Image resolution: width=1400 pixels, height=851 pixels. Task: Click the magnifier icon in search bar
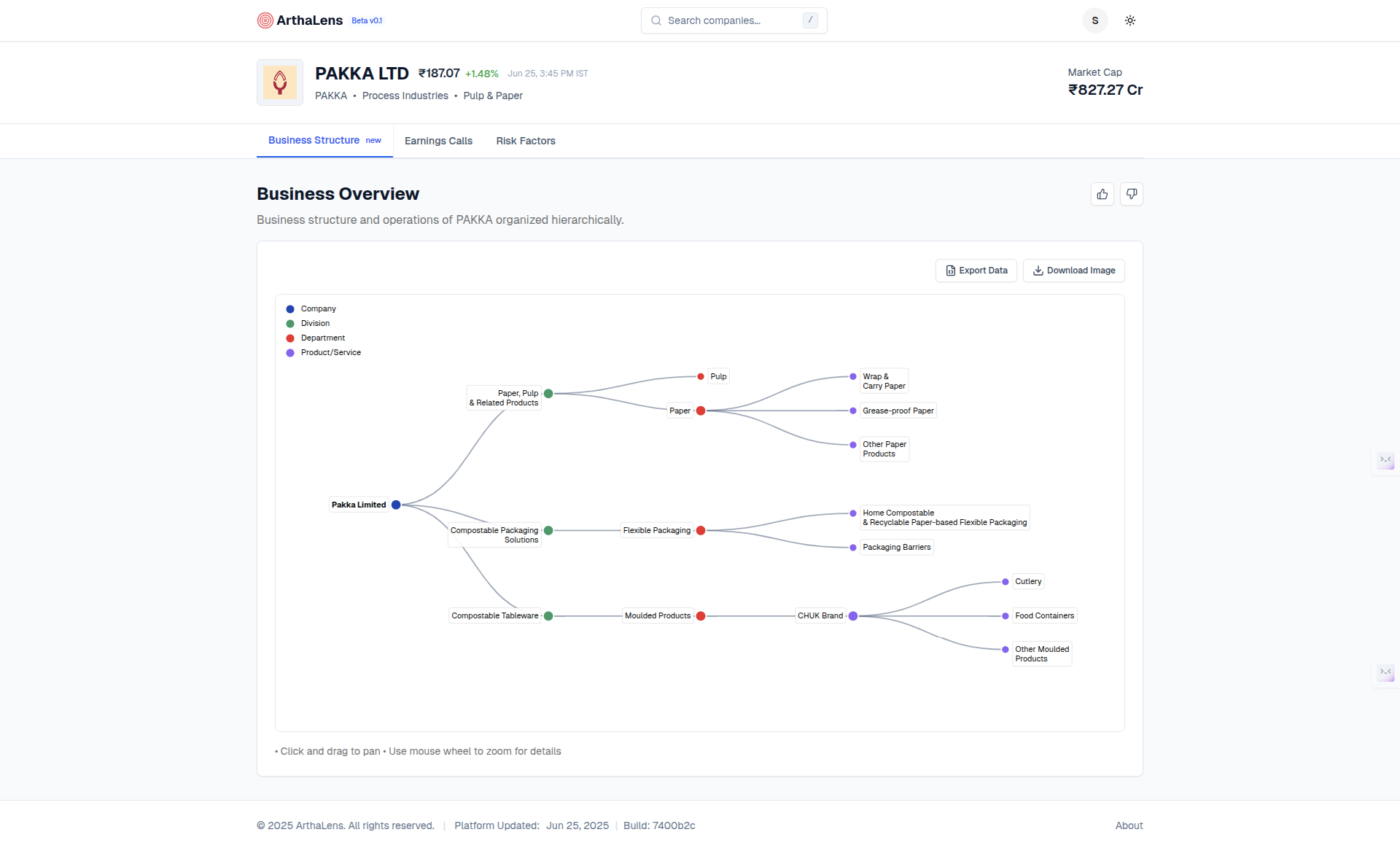[656, 20]
